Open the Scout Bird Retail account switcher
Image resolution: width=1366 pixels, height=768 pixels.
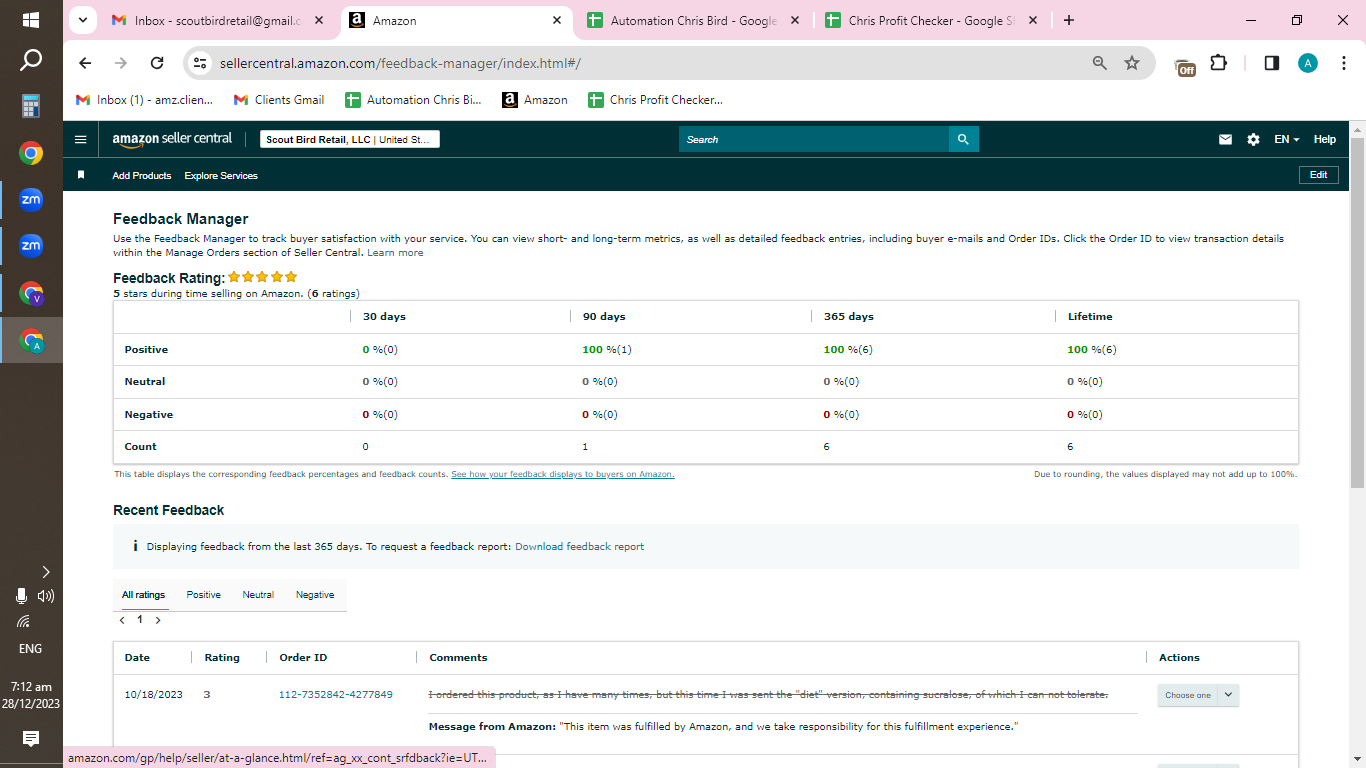(350, 140)
